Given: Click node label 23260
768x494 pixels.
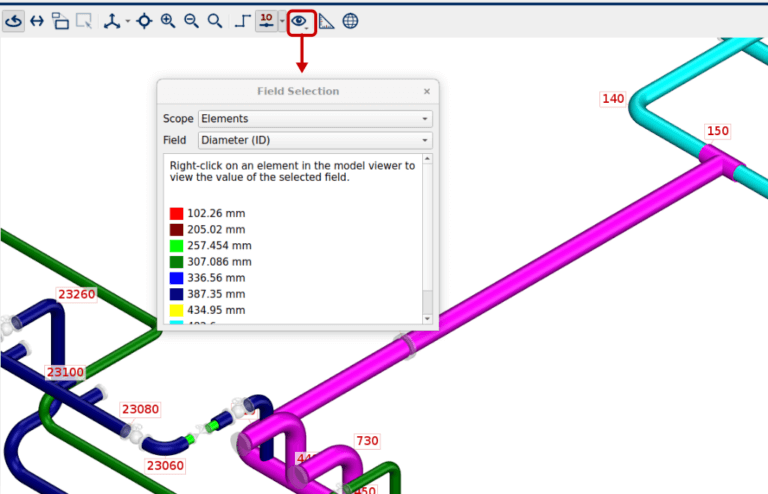Looking at the screenshot, I should coord(76,295).
